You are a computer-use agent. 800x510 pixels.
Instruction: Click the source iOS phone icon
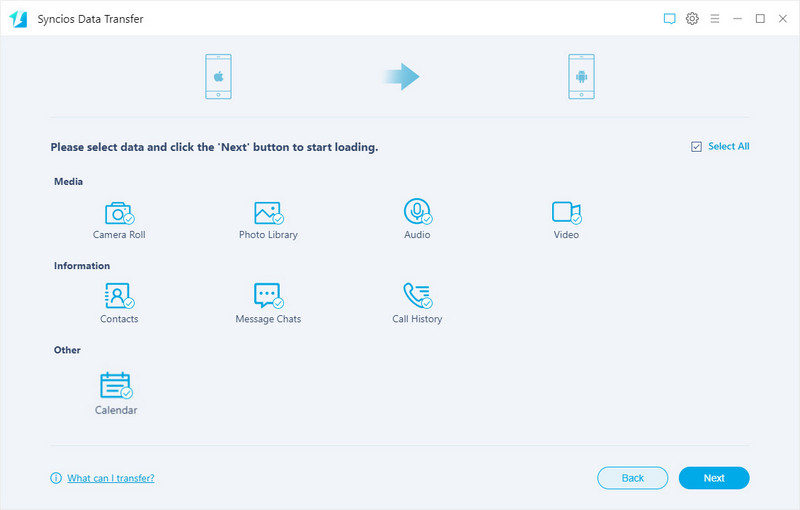tap(219, 77)
